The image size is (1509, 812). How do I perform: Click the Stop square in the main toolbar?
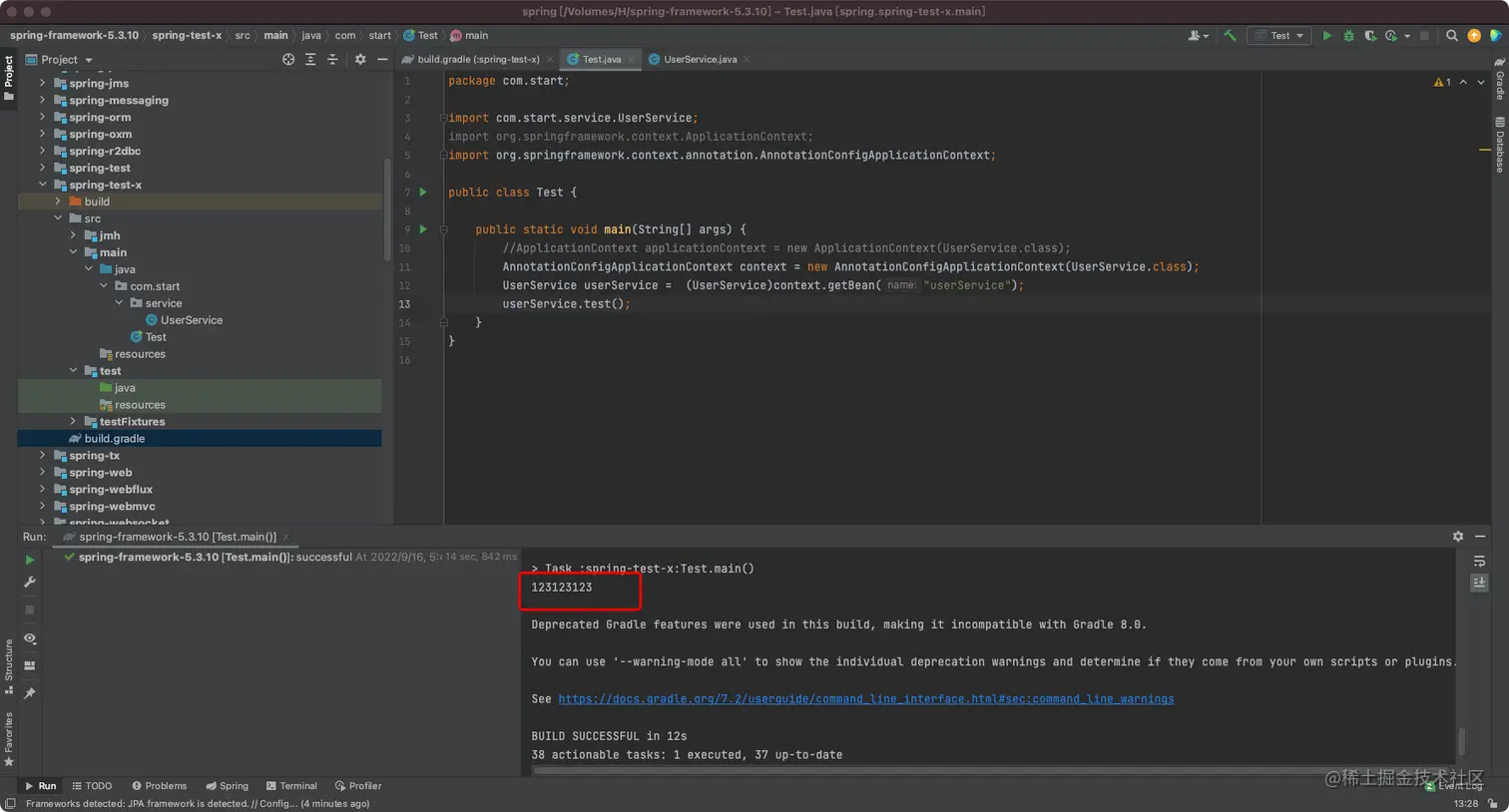click(x=1424, y=36)
